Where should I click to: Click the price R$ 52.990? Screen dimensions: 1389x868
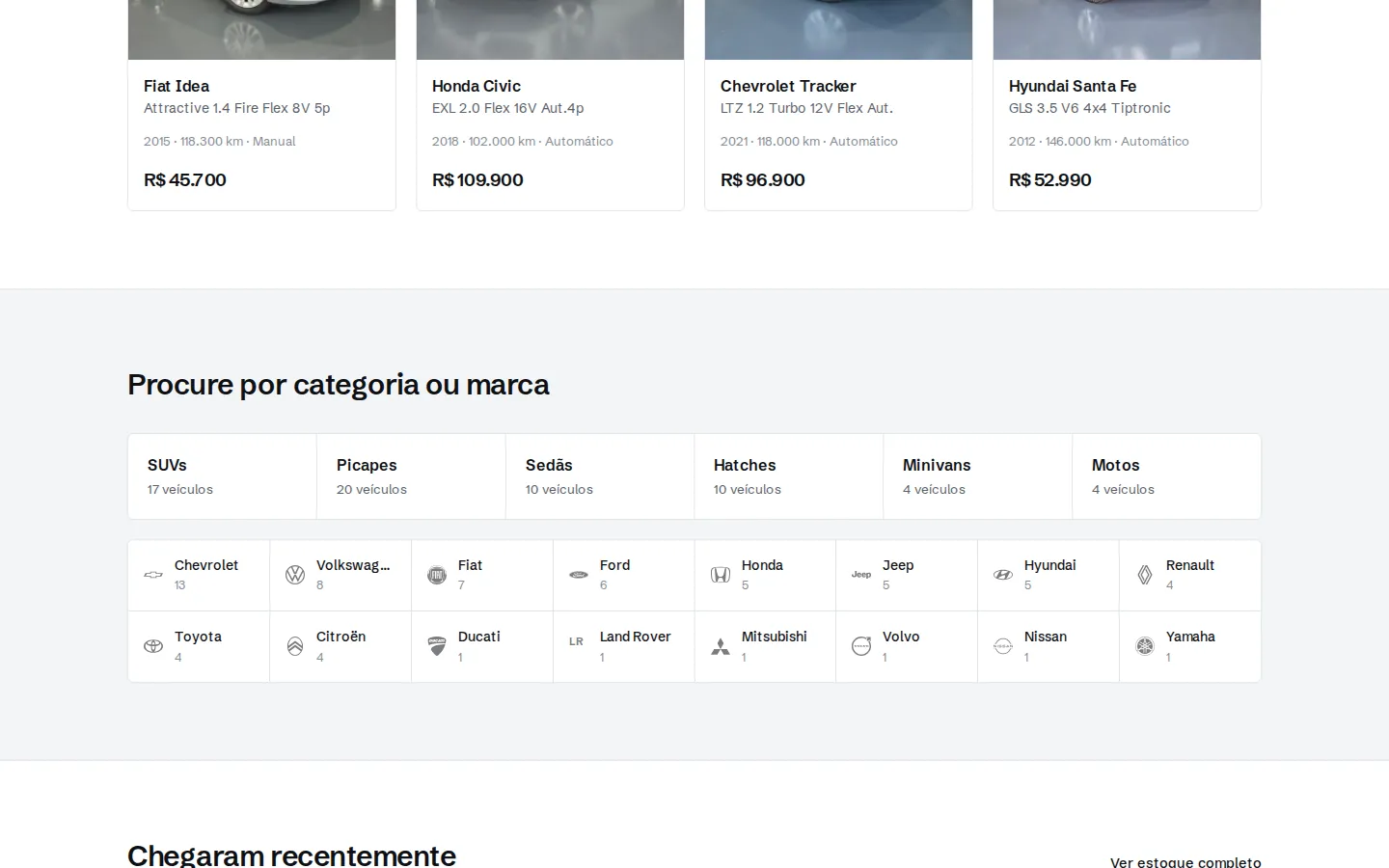(1050, 180)
